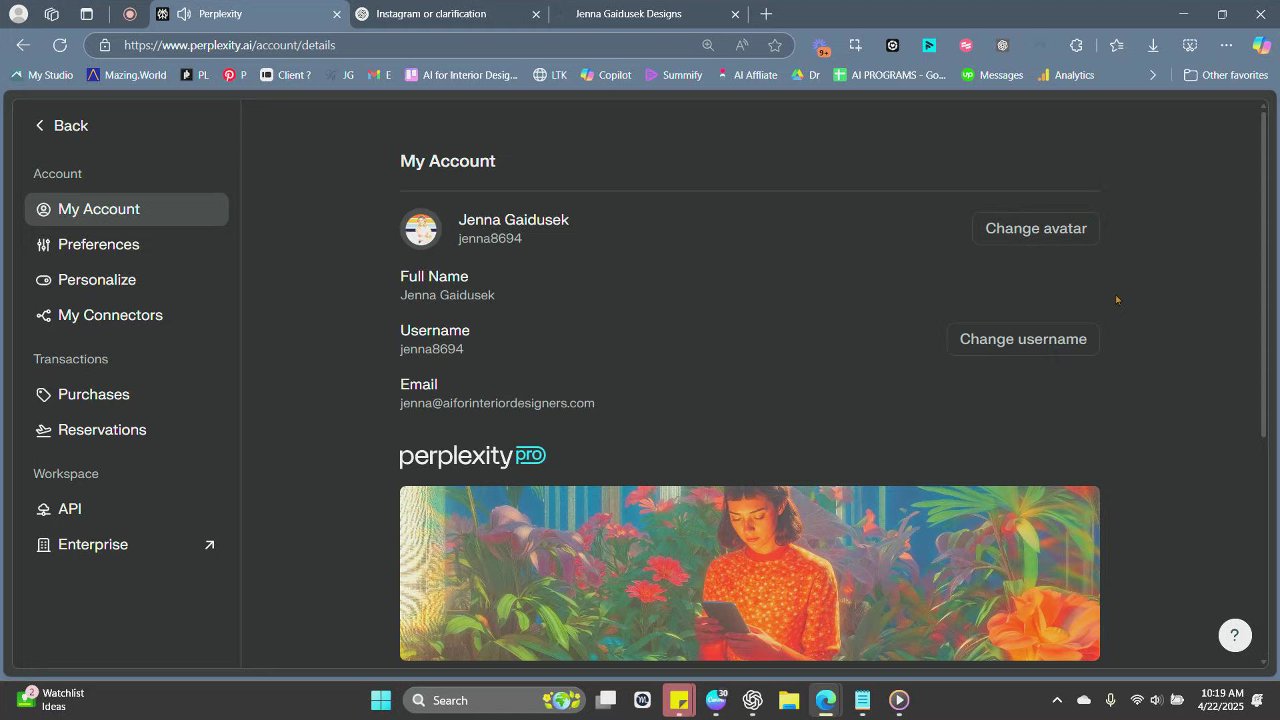Open Messages bookmark

click(992, 75)
